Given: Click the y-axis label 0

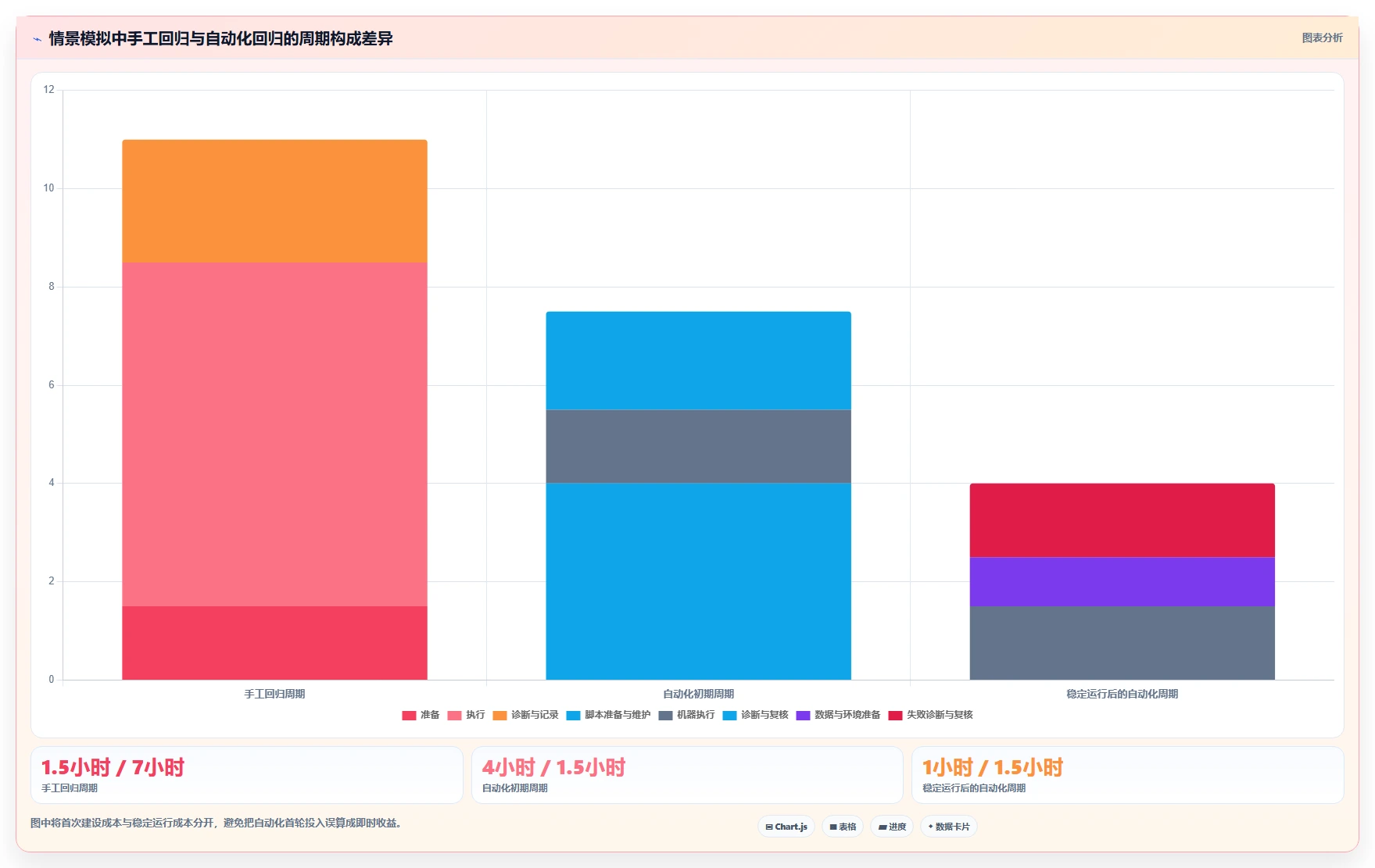Looking at the screenshot, I should click(x=52, y=680).
